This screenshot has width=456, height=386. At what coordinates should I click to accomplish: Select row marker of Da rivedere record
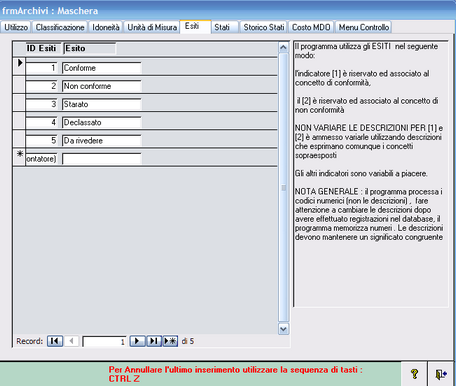pyautogui.click(x=20, y=139)
